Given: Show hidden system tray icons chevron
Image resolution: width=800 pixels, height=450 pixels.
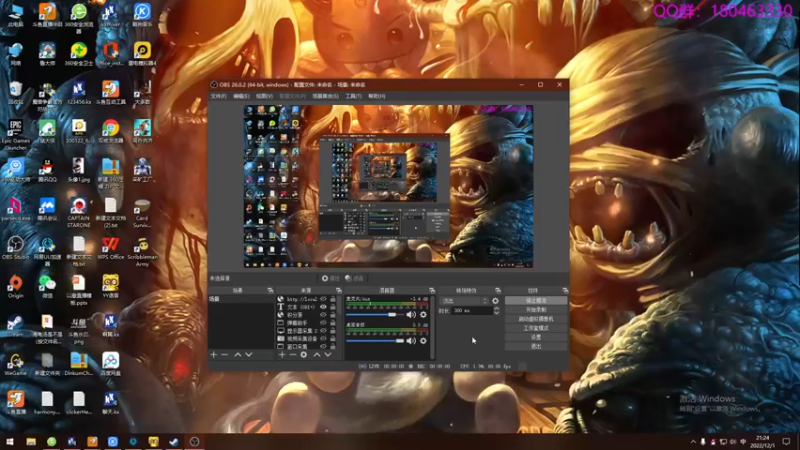Looking at the screenshot, I should [x=692, y=442].
